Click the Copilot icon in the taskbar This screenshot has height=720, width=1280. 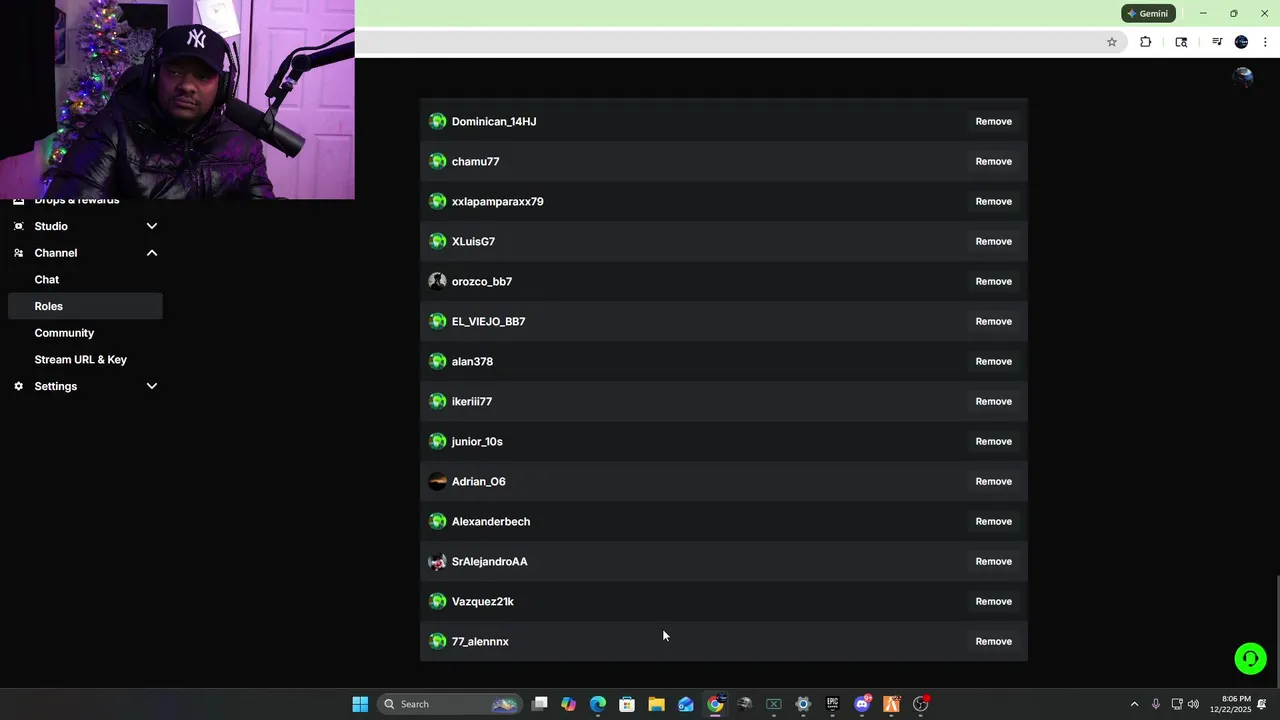point(568,704)
